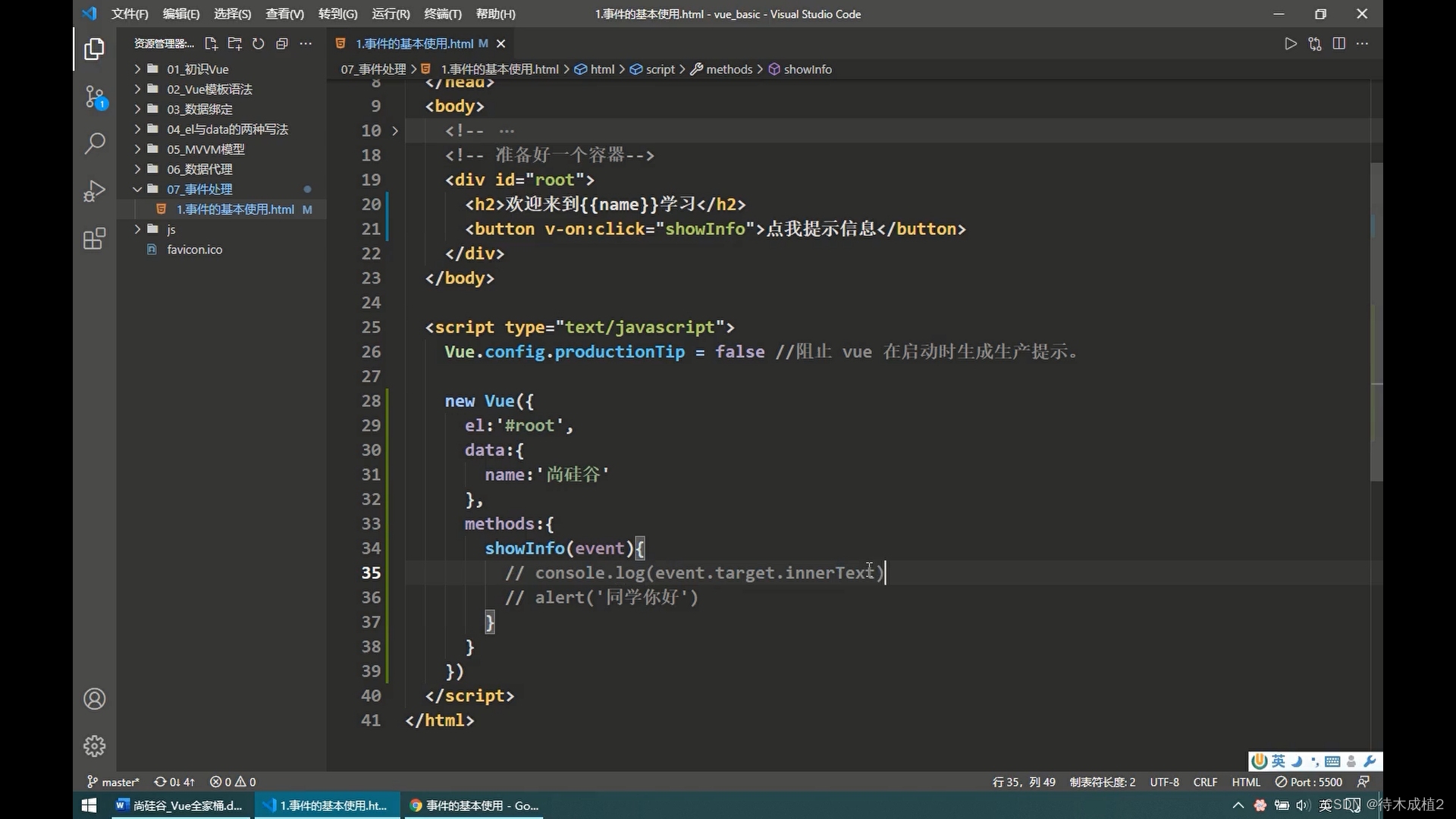Image resolution: width=1456 pixels, height=819 pixels.
Task: Open editor more actions ellipsis
Action: click(1363, 44)
